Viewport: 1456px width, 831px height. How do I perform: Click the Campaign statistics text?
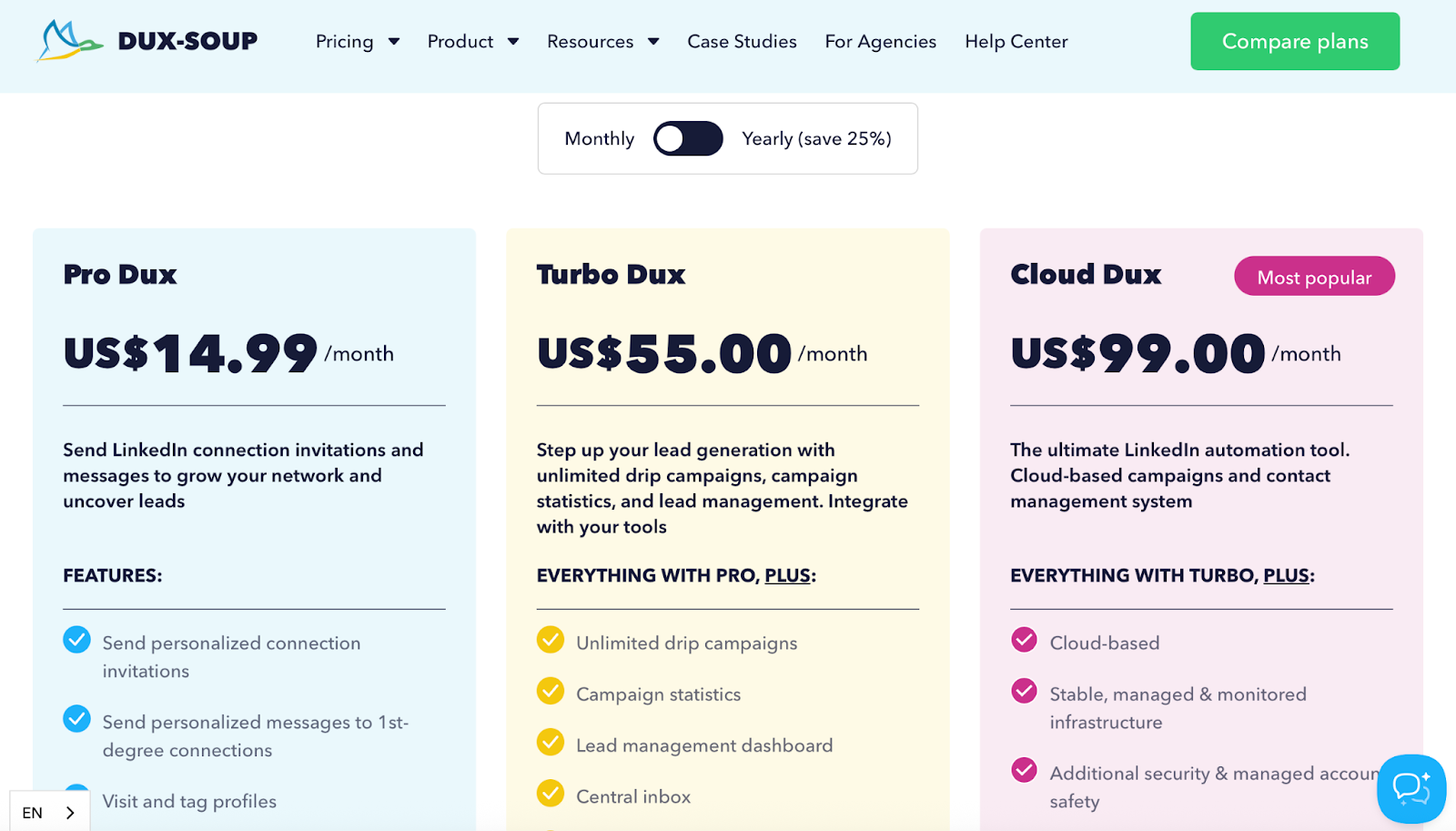[x=658, y=694]
